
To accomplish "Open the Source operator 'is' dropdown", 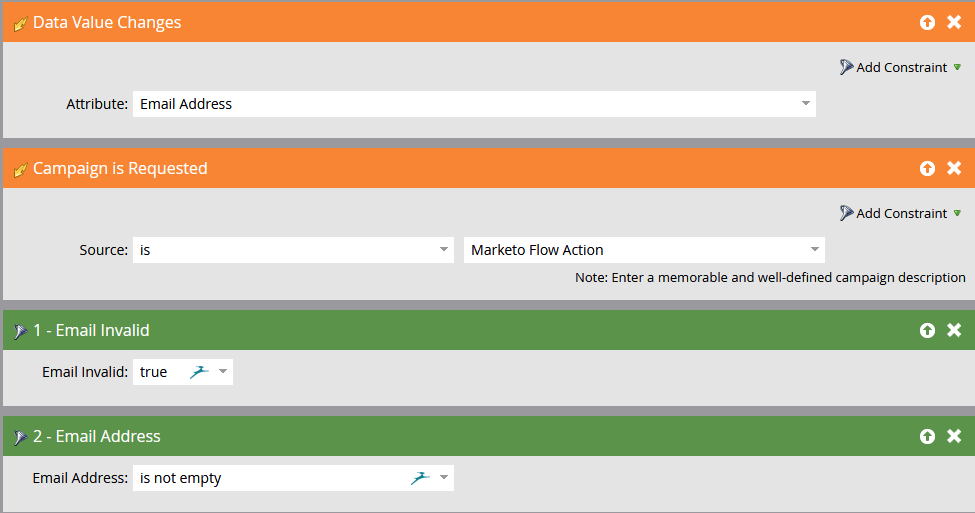I will click(443, 250).
